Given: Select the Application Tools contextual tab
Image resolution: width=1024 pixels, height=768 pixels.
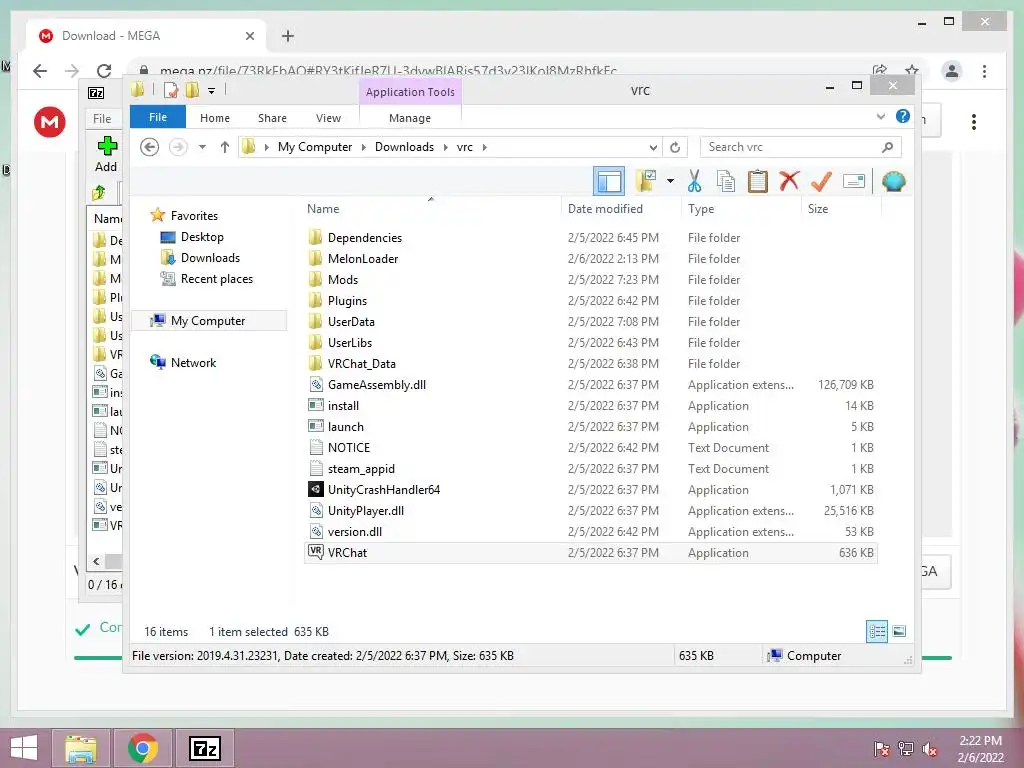Looking at the screenshot, I should coord(410,92).
